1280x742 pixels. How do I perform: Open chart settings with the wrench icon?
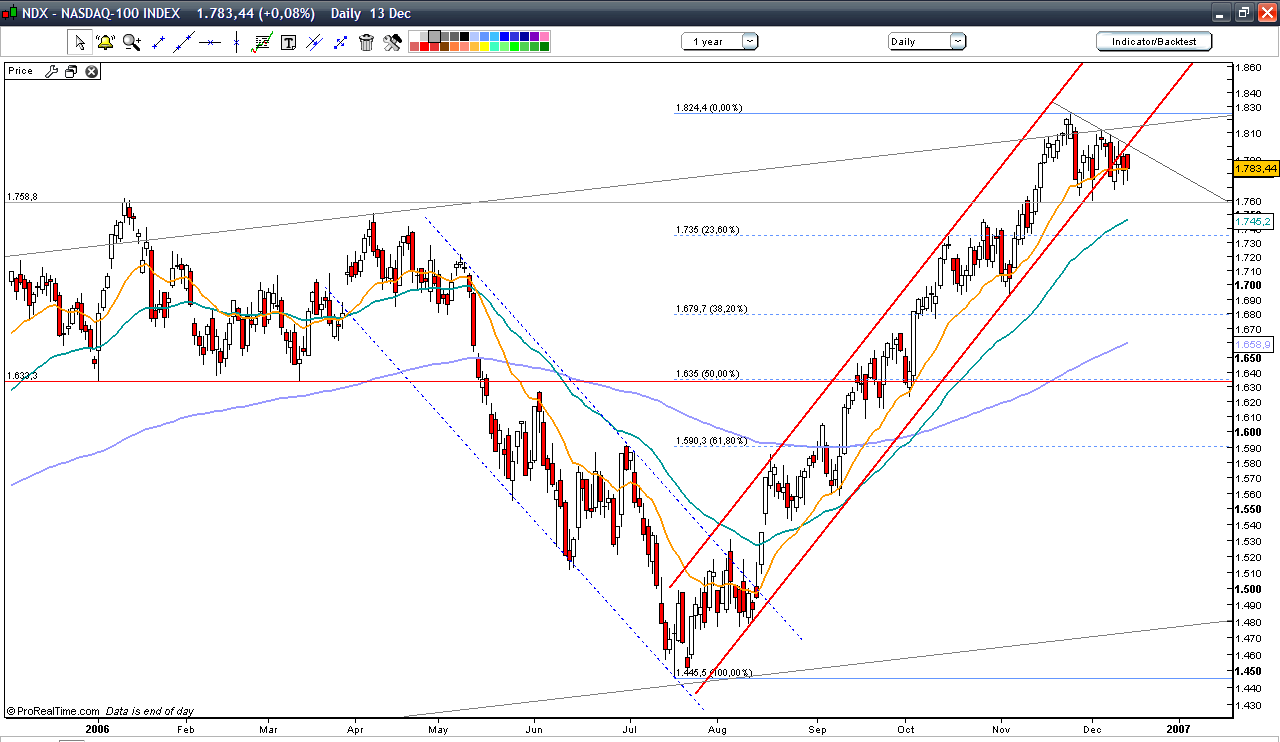[x=392, y=42]
